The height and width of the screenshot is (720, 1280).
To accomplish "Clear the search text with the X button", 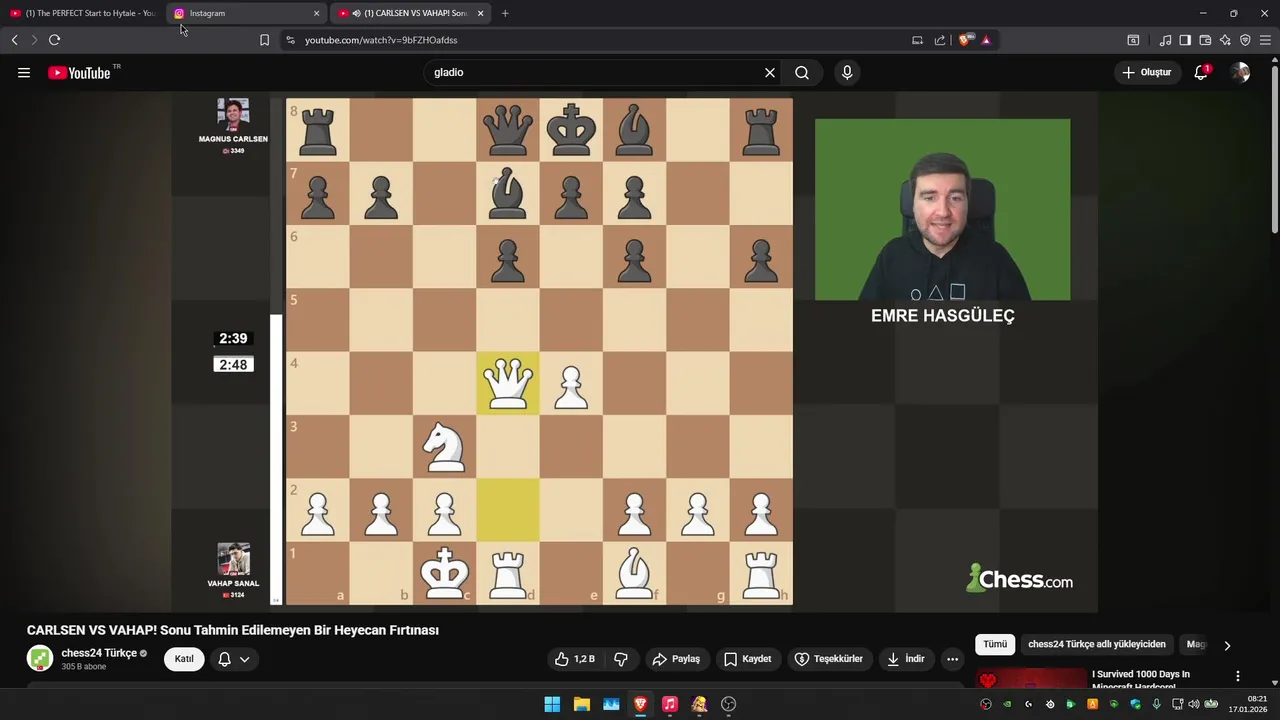I will click(x=770, y=73).
